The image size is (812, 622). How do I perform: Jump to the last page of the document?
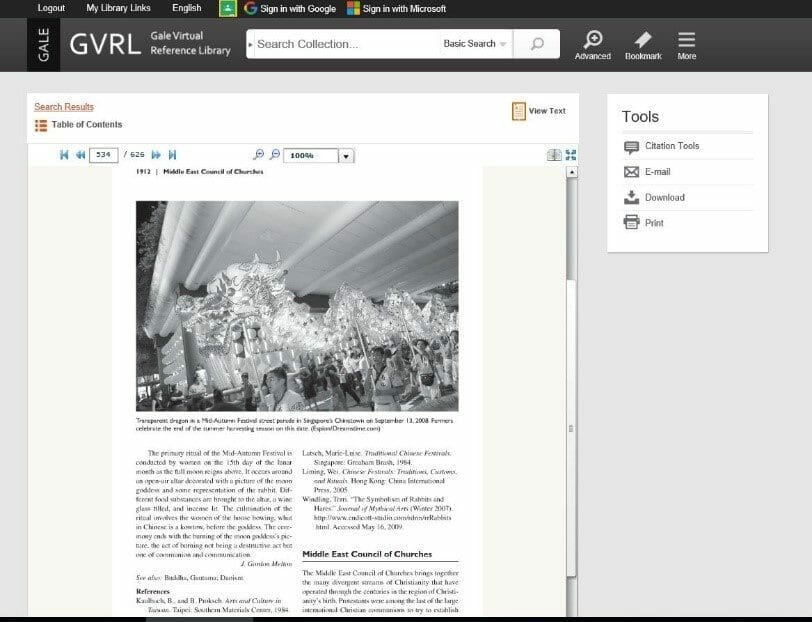click(x=172, y=155)
